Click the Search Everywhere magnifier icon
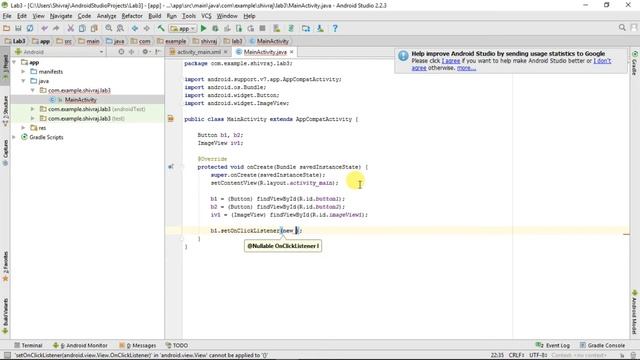The image size is (640, 360). pyautogui.click(x=622, y=27)
